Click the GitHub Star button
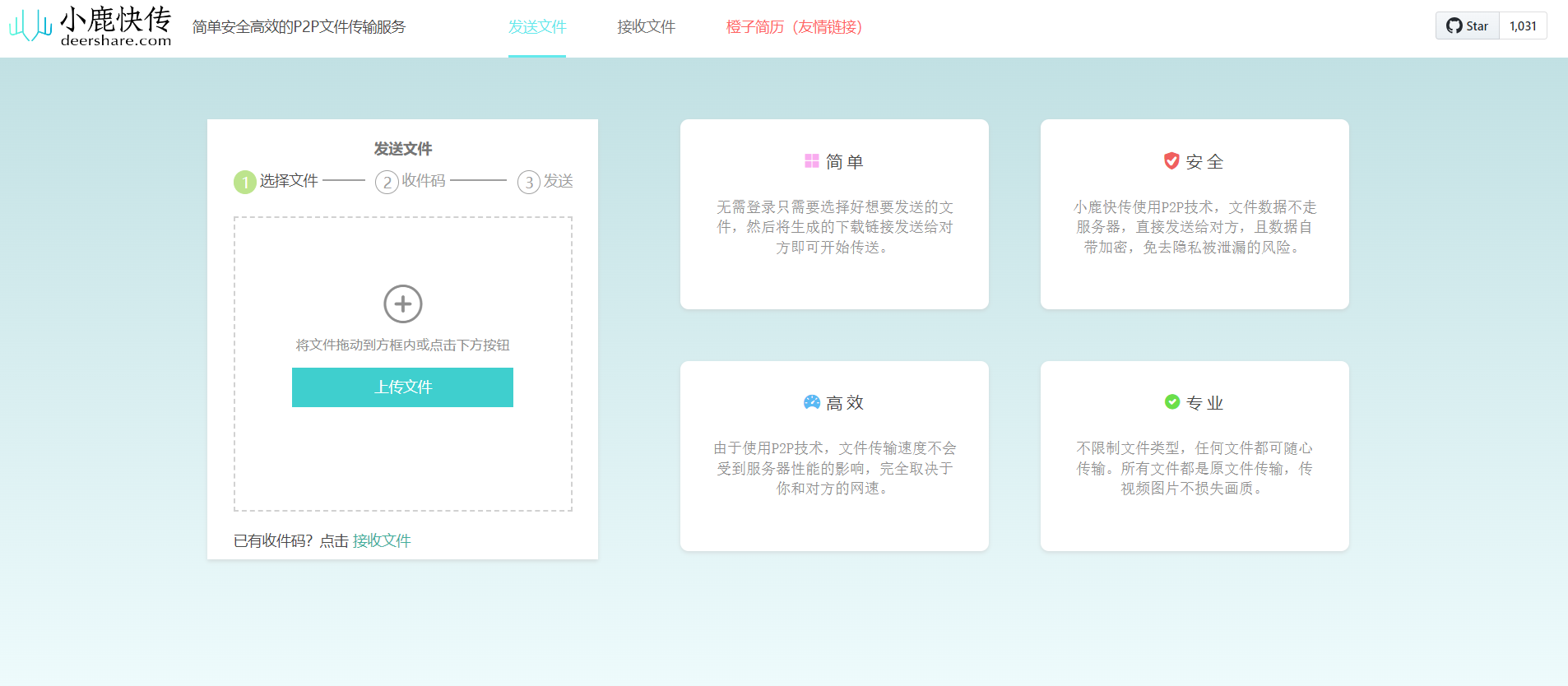 click(x=1468, y=26)
